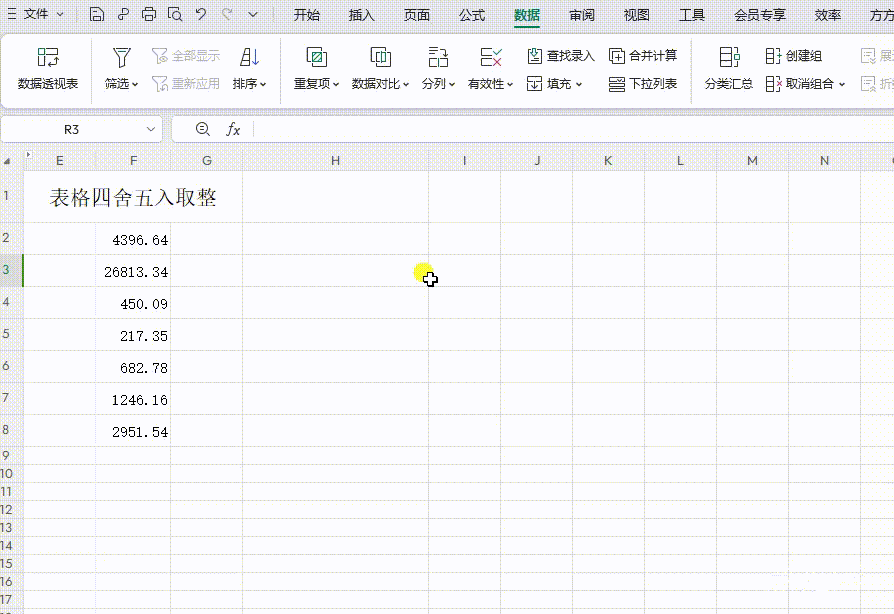Click the 排序 sort icon

click(250, 57)
